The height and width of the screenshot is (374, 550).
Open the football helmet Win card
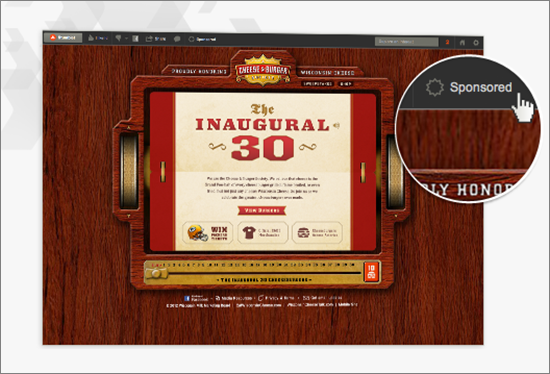[x=208, y=233]
